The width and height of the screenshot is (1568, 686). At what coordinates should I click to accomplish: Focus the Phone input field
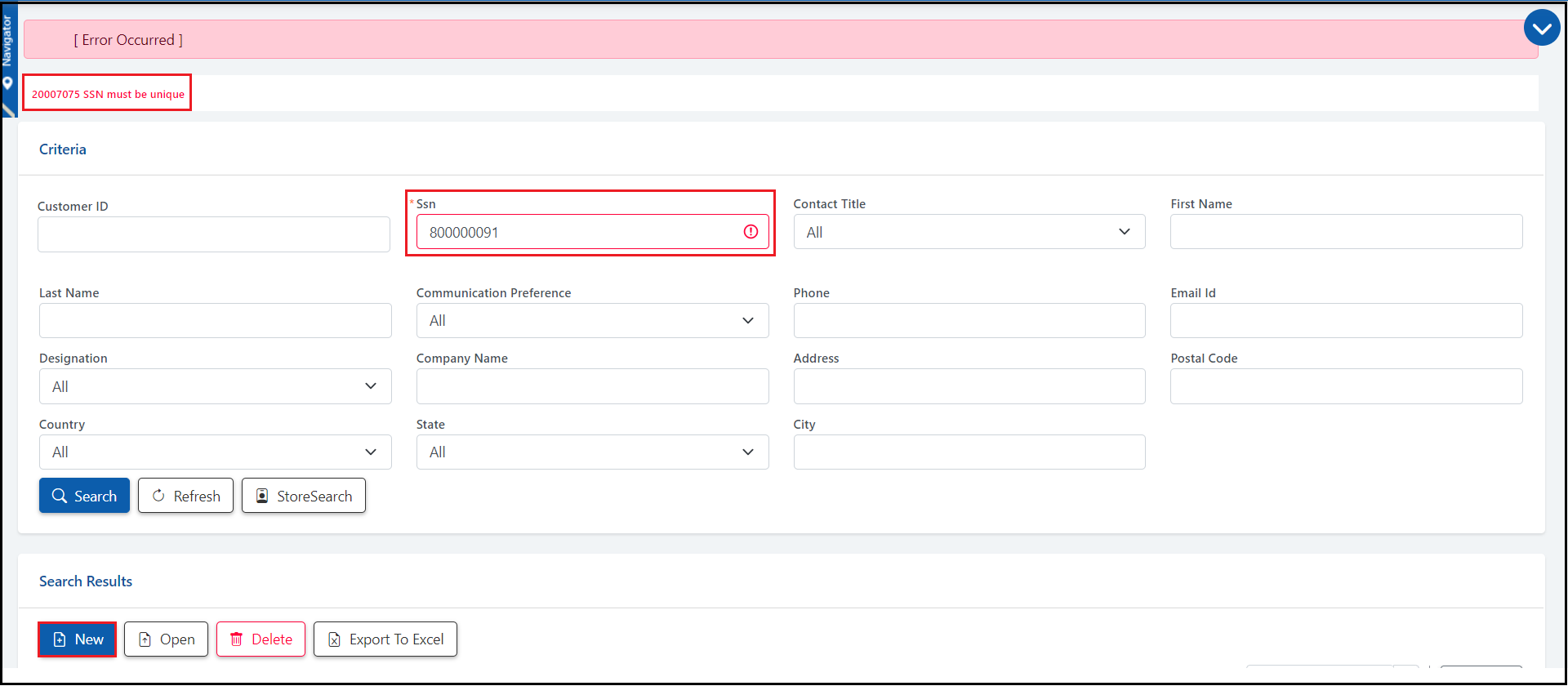point(969,320)
